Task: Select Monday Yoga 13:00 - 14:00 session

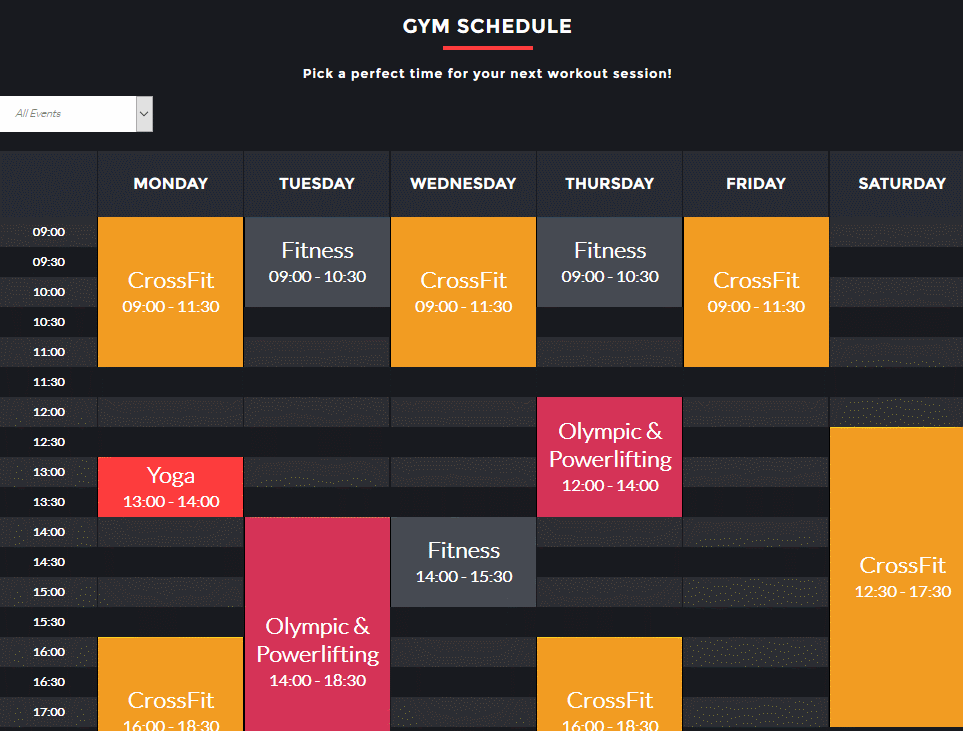Action: [171, 487]
